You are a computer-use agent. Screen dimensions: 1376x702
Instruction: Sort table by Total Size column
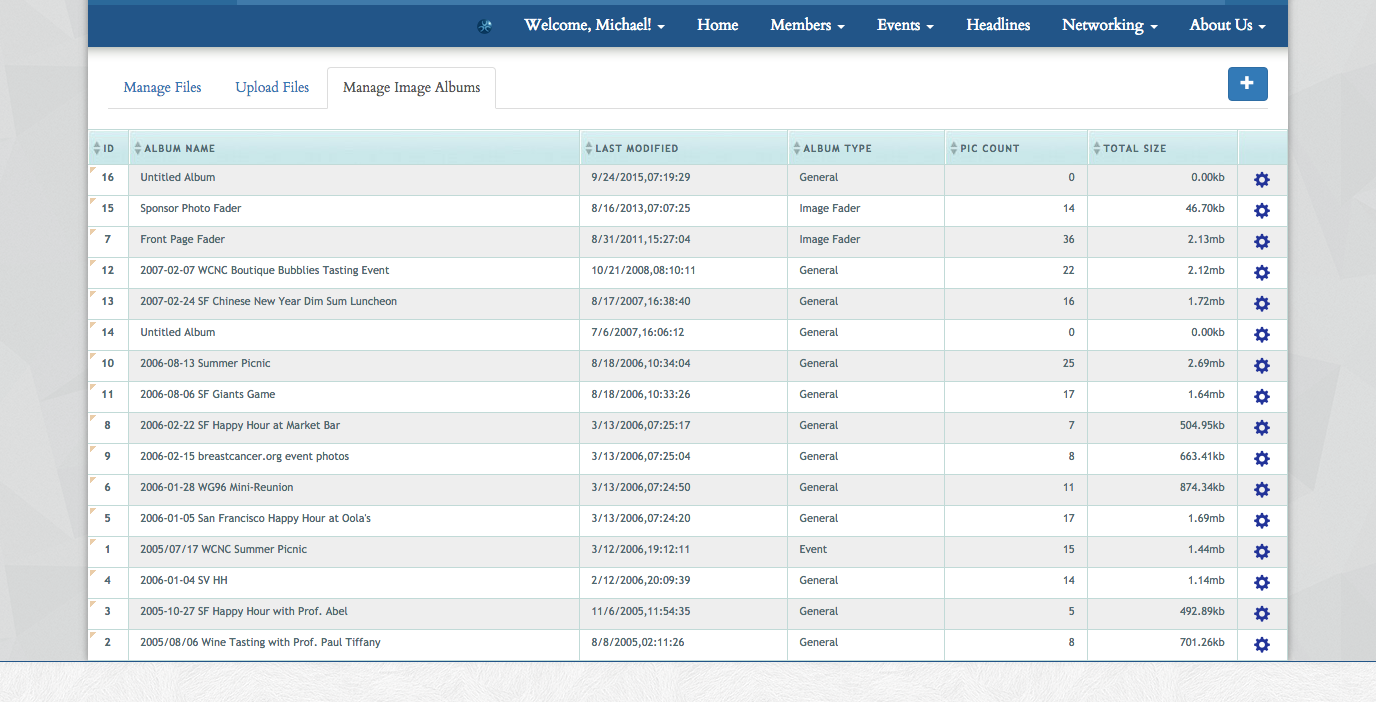1163,148
